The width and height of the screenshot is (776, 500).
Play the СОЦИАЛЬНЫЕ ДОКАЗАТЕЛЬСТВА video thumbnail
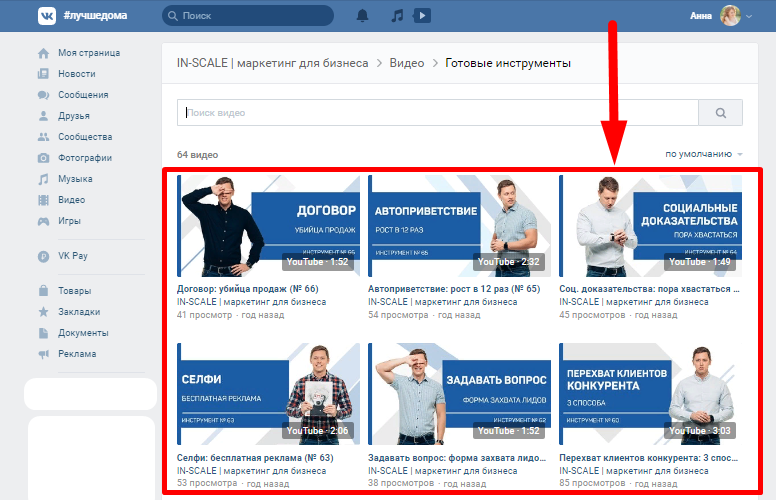tap(650, 226)
